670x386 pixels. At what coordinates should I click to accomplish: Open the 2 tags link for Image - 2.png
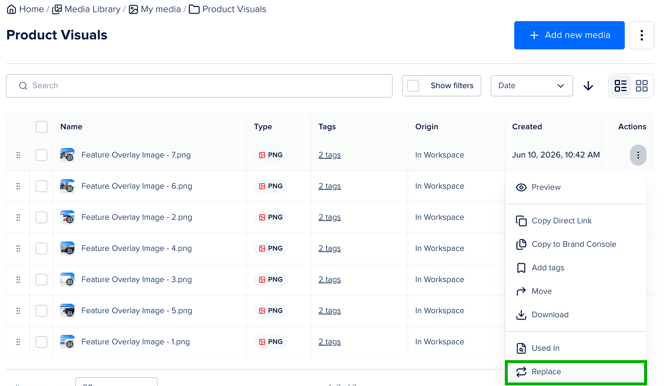point(329,218)
